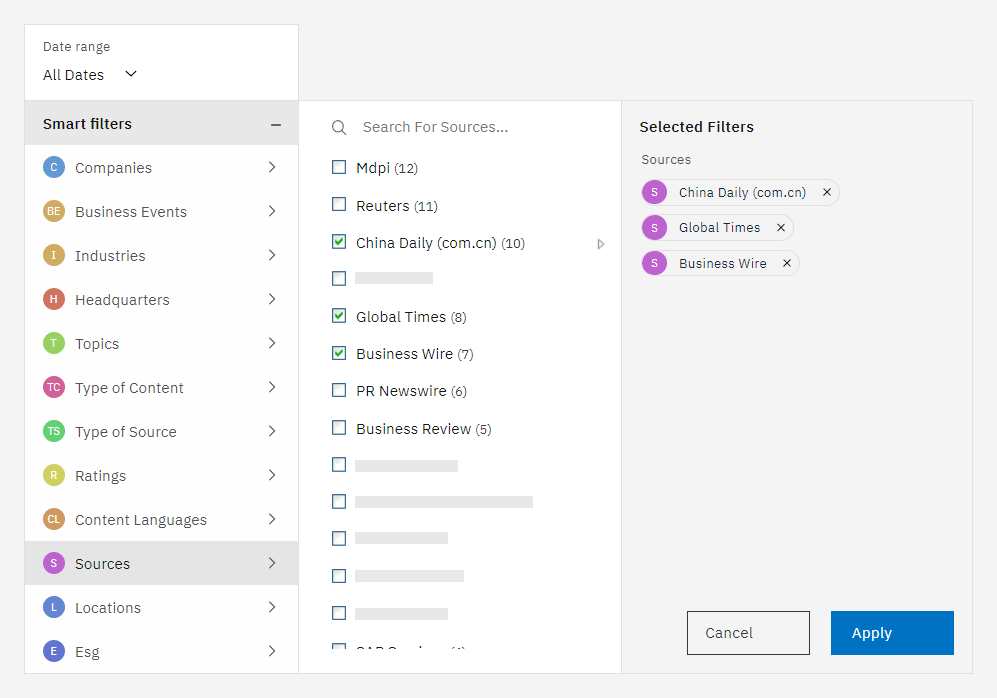Collapse Smart filters with minus icon
The width and height of the screenshot is (997, 698).
point(276,125)
